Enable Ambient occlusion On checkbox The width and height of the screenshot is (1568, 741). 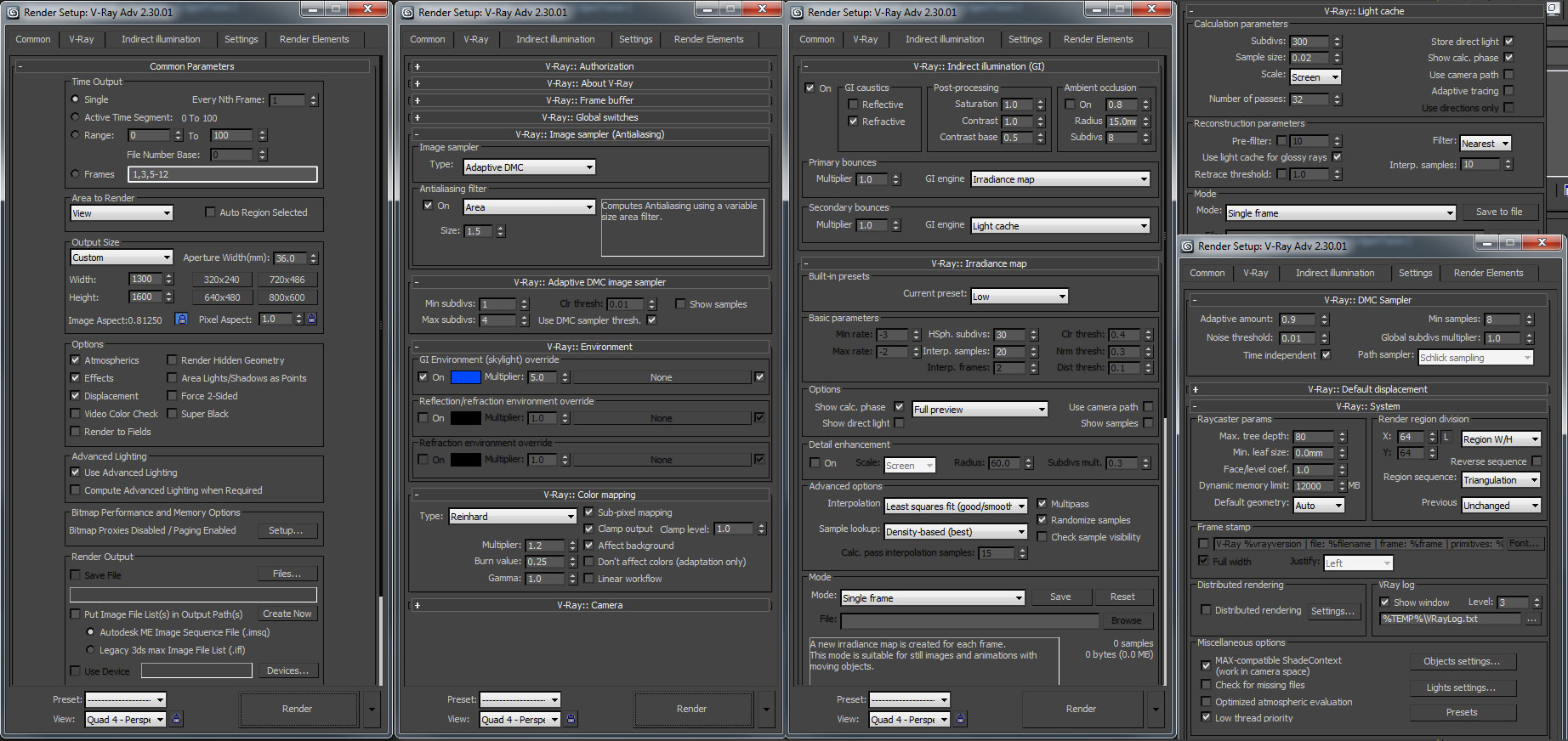(1070, 105)
